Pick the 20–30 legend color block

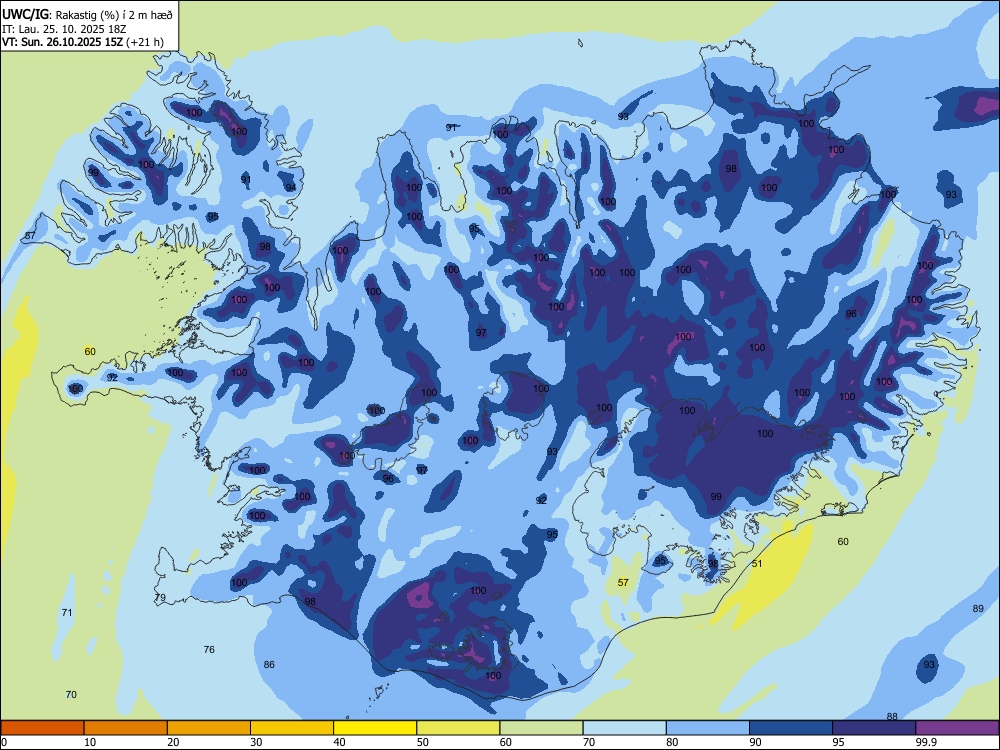click(x=209, y=728)
